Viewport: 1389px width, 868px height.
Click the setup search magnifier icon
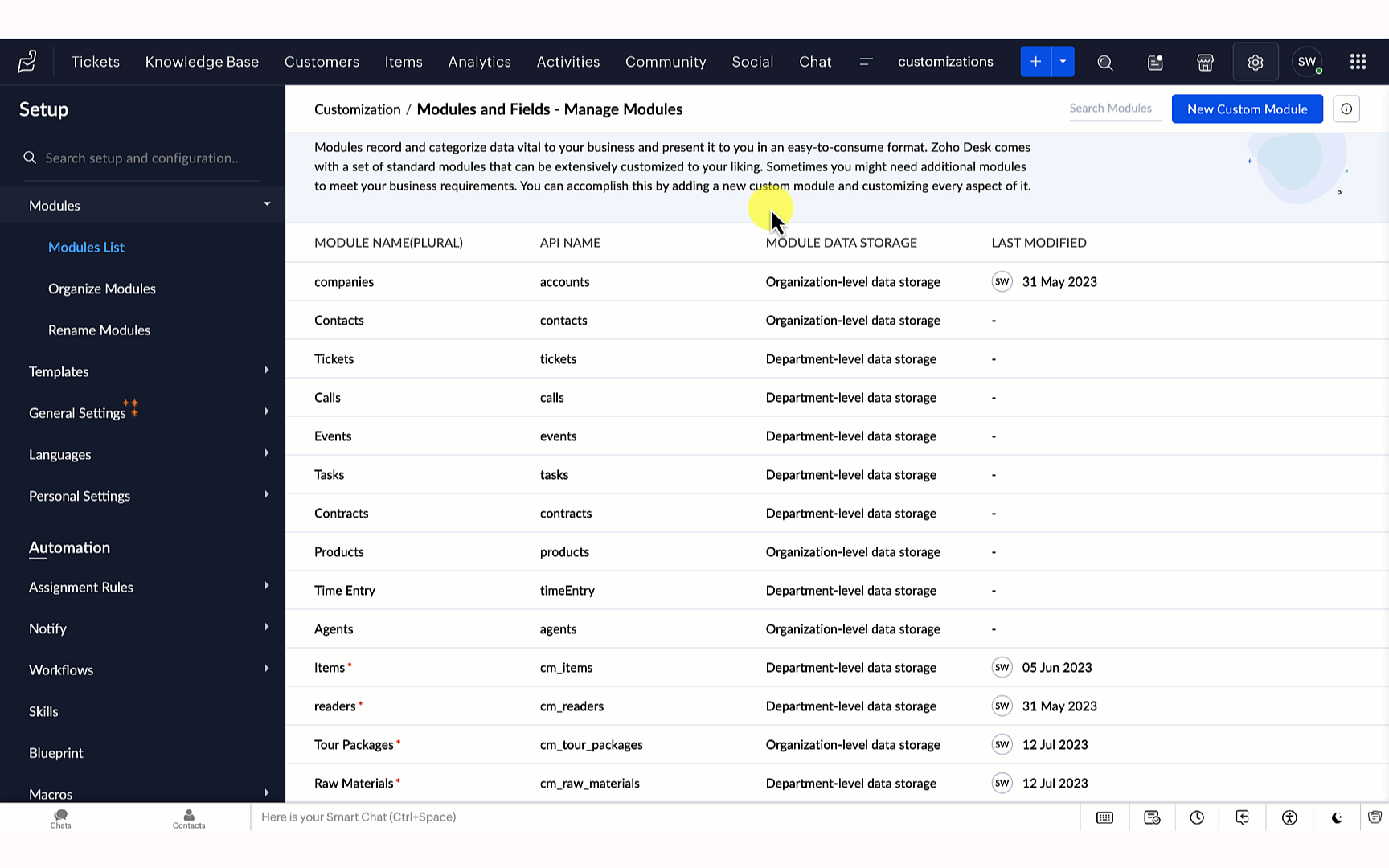pyautogui.click(x=30, y=158)
